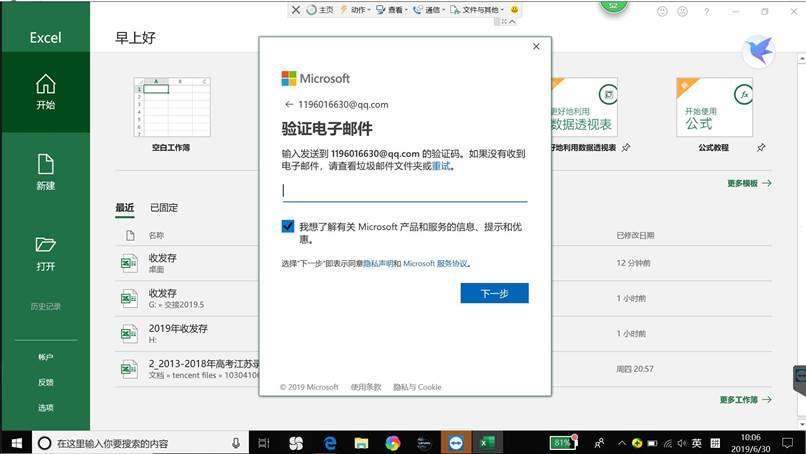Open the 公式教程 template thumbnail
The image size is (806, 454).
pyautogui.click(x=715, y=107)
